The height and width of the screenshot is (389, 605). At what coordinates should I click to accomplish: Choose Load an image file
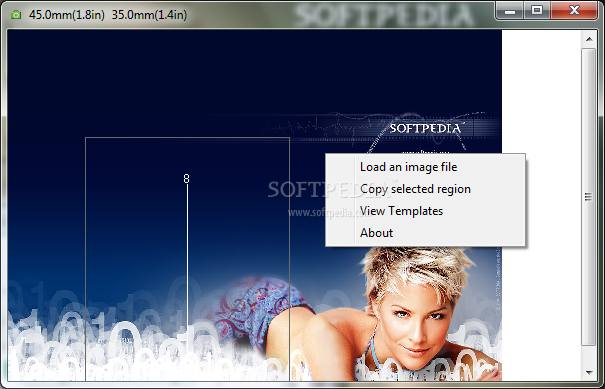coord(425,167)
